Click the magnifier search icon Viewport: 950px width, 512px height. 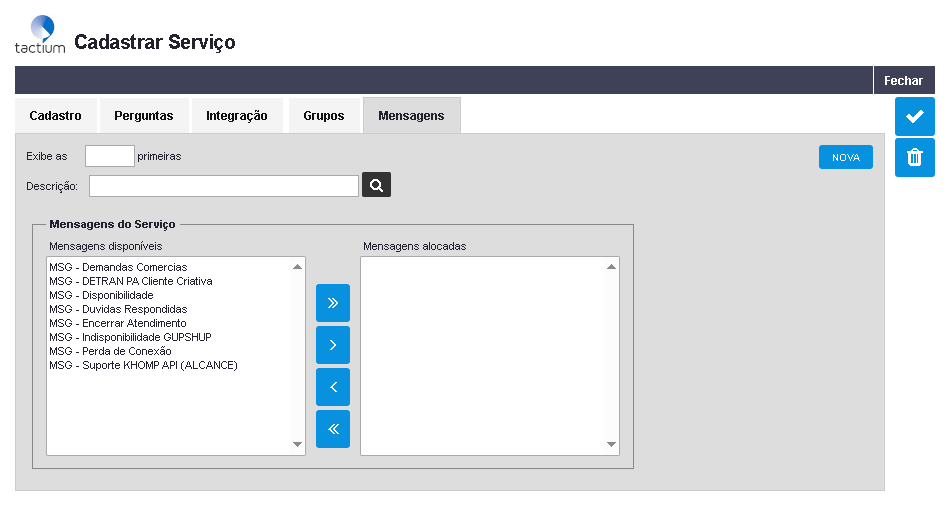click(376, 185)
